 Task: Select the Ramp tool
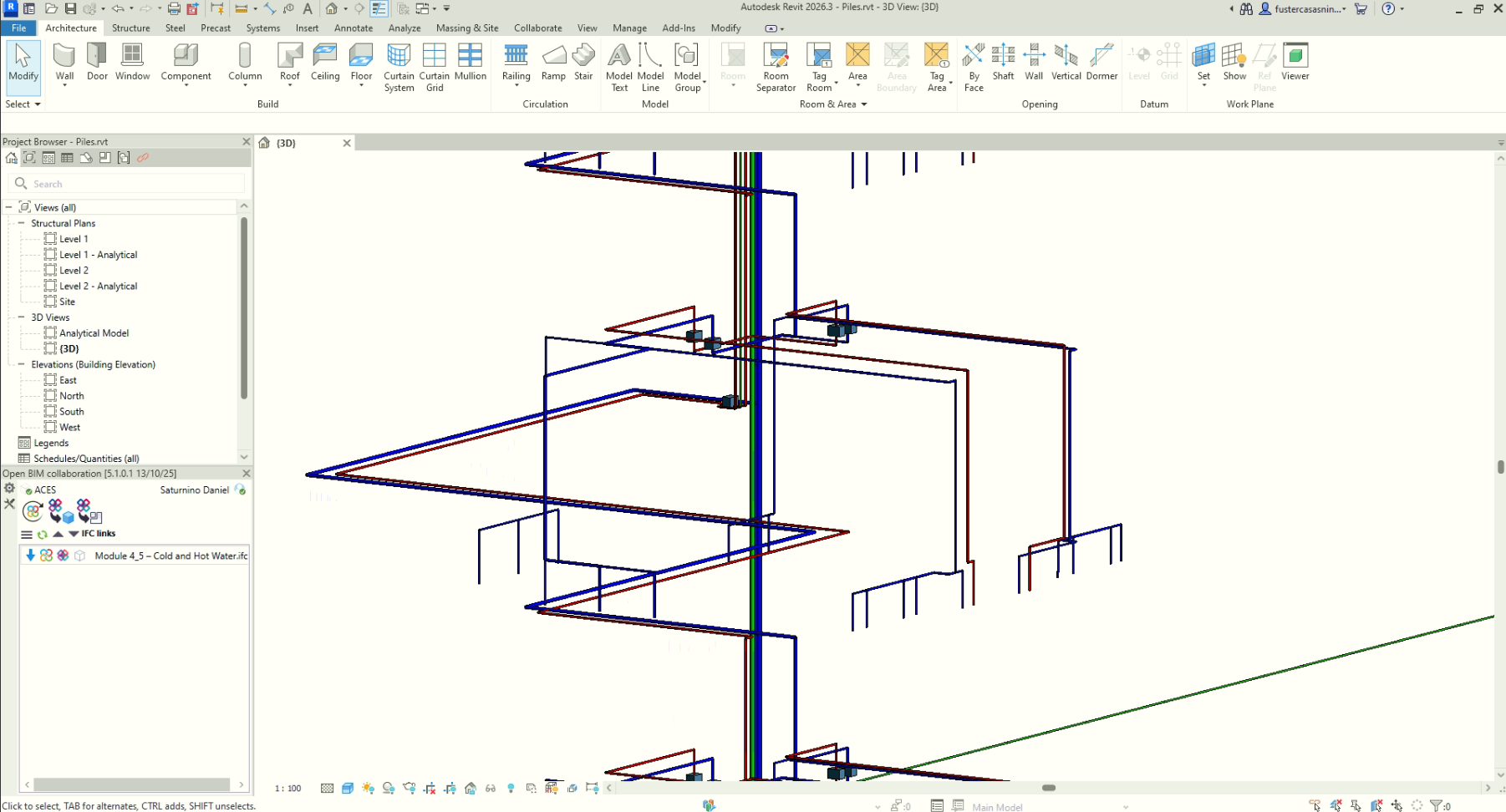pyautogui.click(x=553, y=63)
